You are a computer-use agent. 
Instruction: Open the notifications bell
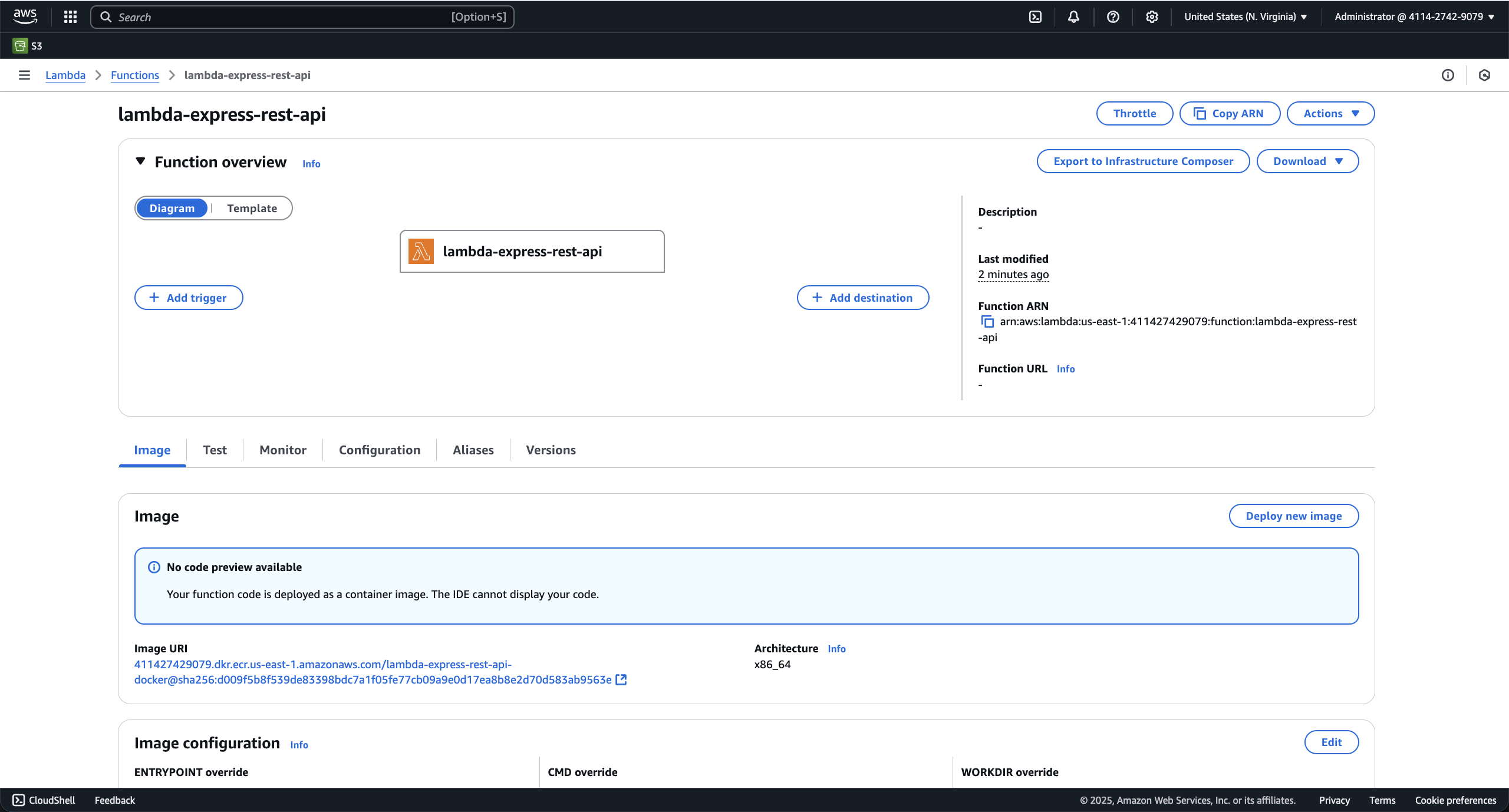click(x=1073, y=16)
